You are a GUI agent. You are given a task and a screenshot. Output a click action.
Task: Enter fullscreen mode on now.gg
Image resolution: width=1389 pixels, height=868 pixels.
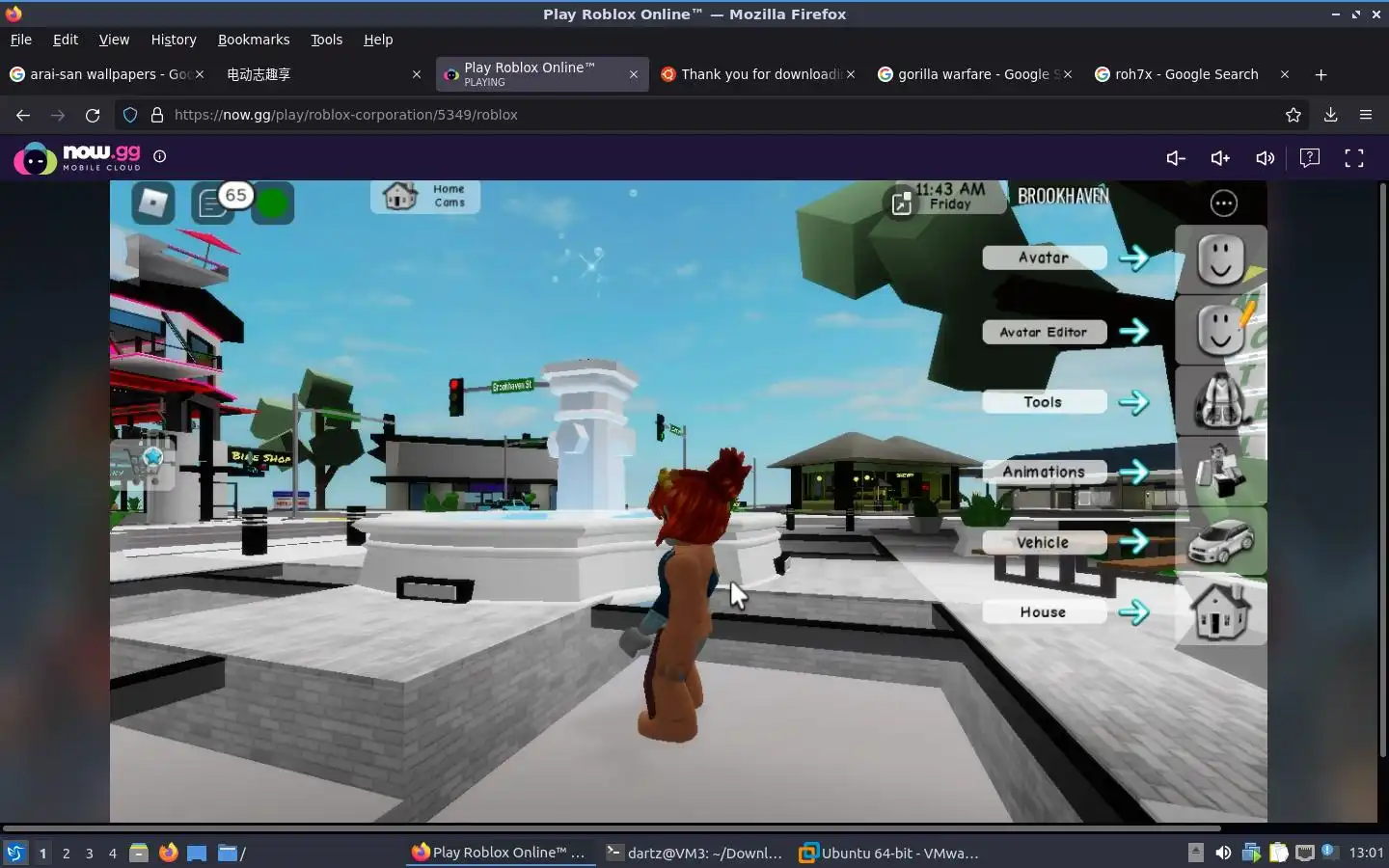pyautogui.click(x=1354, y=158)
